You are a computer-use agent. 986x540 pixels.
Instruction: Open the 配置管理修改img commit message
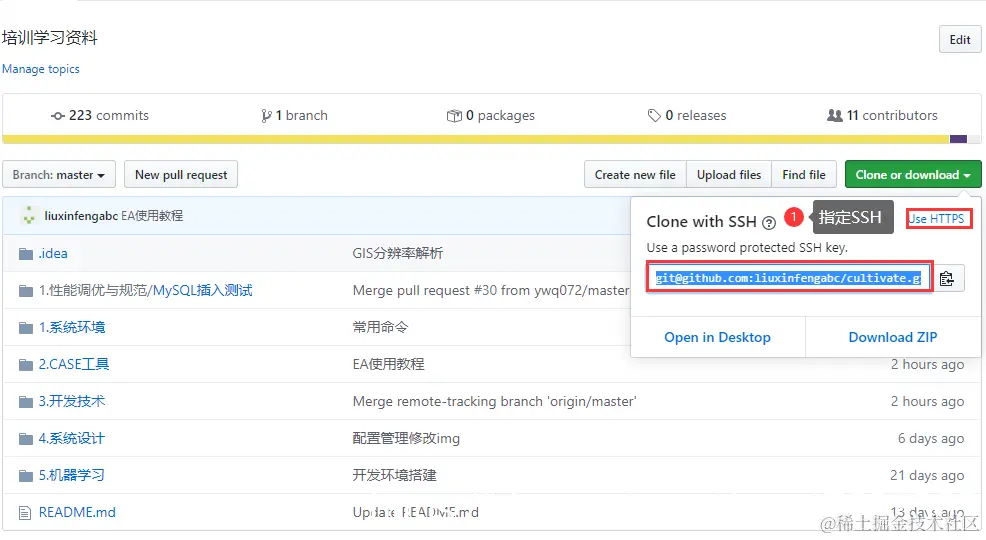pos(406,439)
